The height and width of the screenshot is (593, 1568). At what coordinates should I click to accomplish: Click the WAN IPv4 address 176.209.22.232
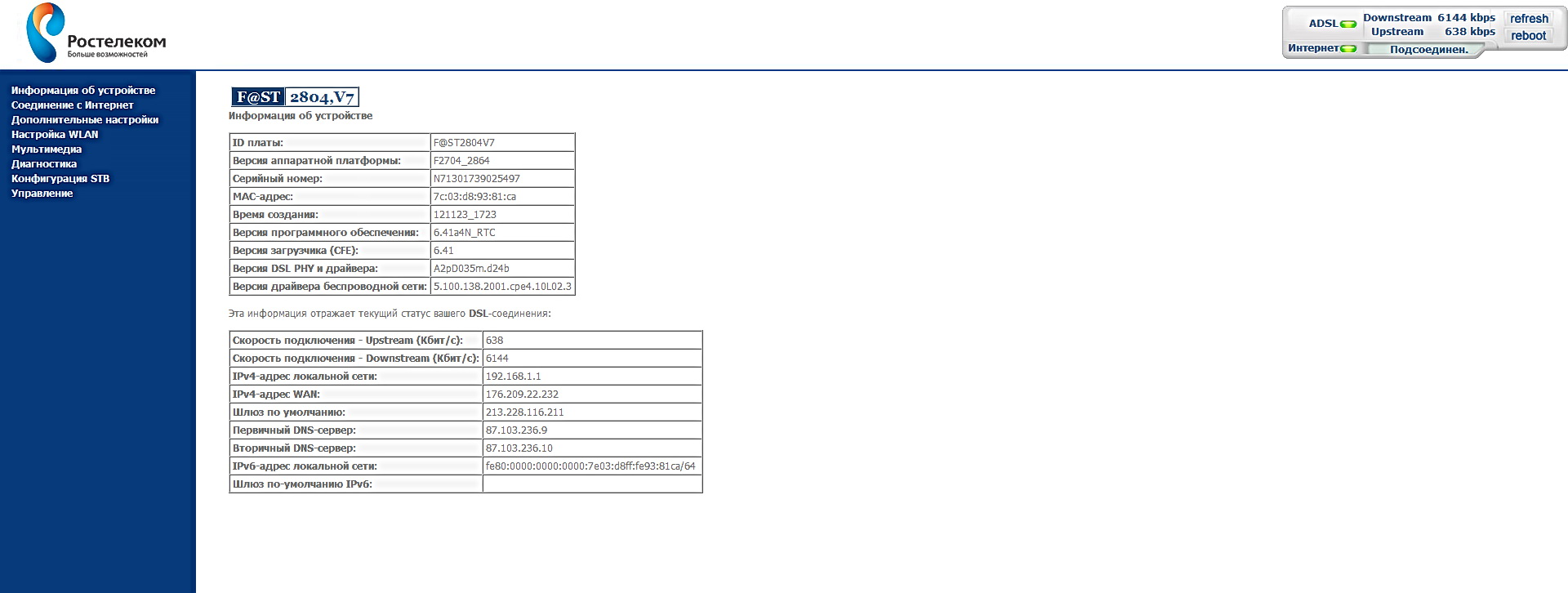(x=522, y=395)
